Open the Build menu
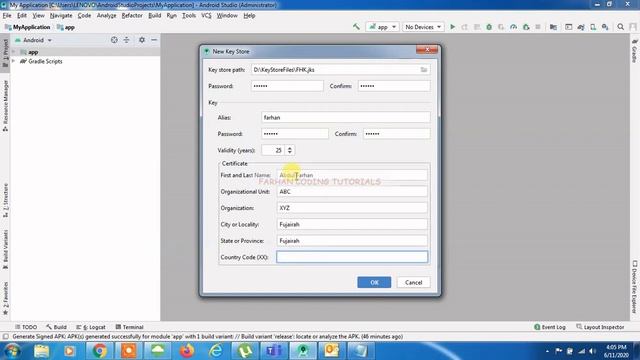Screen dimensions: 640x360 [154, 16]
